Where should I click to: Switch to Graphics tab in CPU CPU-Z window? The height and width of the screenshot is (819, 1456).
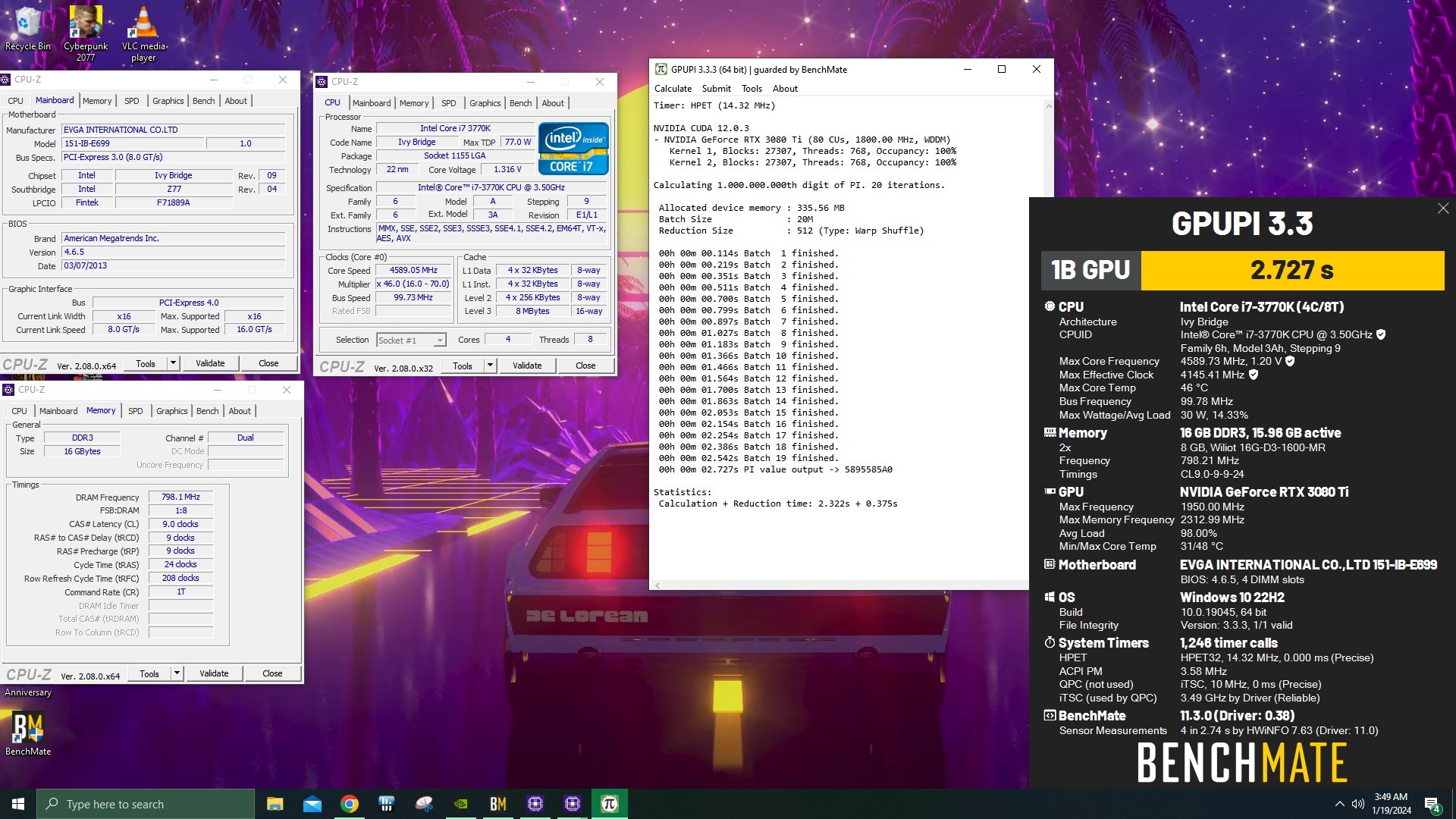(x=485, y=103)
